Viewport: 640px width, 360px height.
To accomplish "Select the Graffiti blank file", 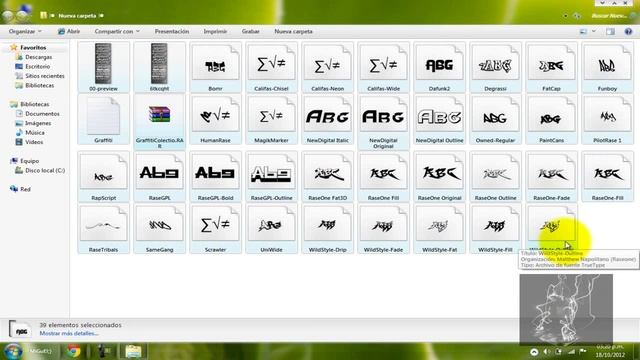I will point(103,119).
